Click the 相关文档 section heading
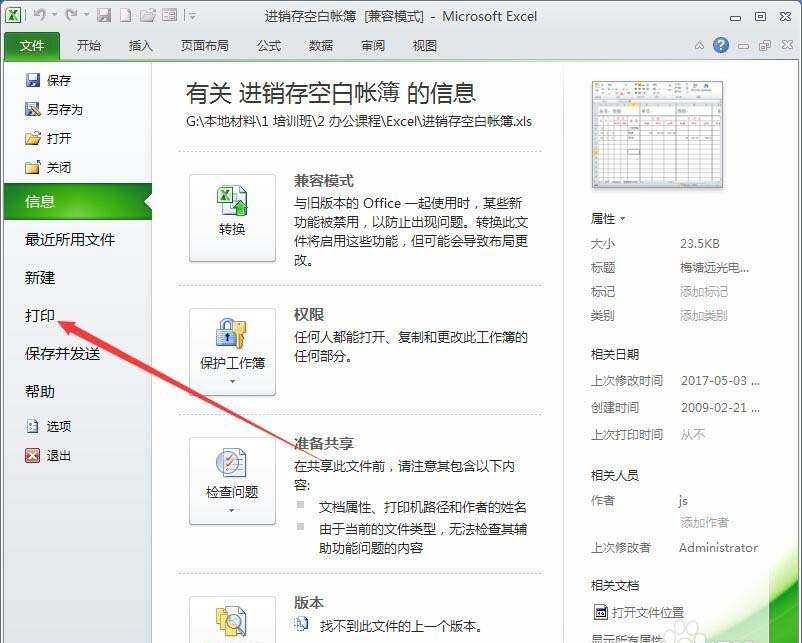The height and width of the screenshot is (643, 802). [615, 585]
